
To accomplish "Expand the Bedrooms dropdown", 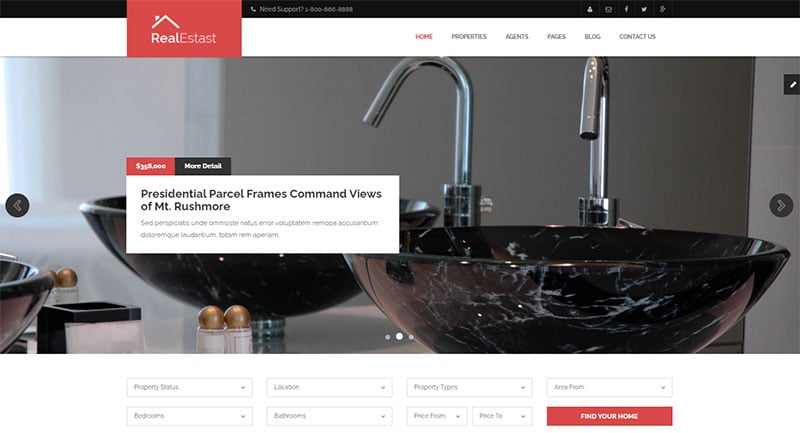I will point(189,416).
